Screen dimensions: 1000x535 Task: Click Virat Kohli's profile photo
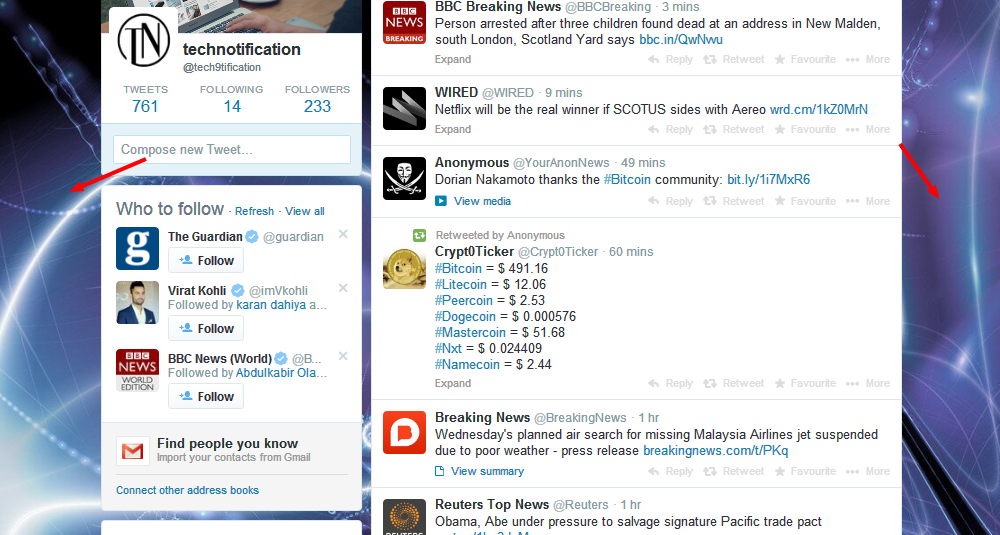click(137, 302)
